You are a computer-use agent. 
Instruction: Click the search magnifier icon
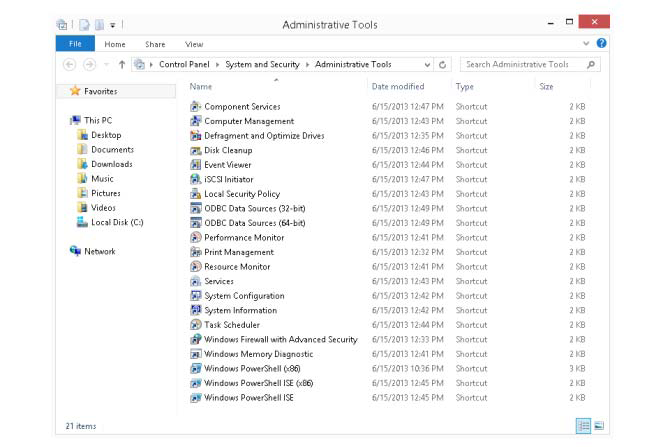click(x=591, y=65)
